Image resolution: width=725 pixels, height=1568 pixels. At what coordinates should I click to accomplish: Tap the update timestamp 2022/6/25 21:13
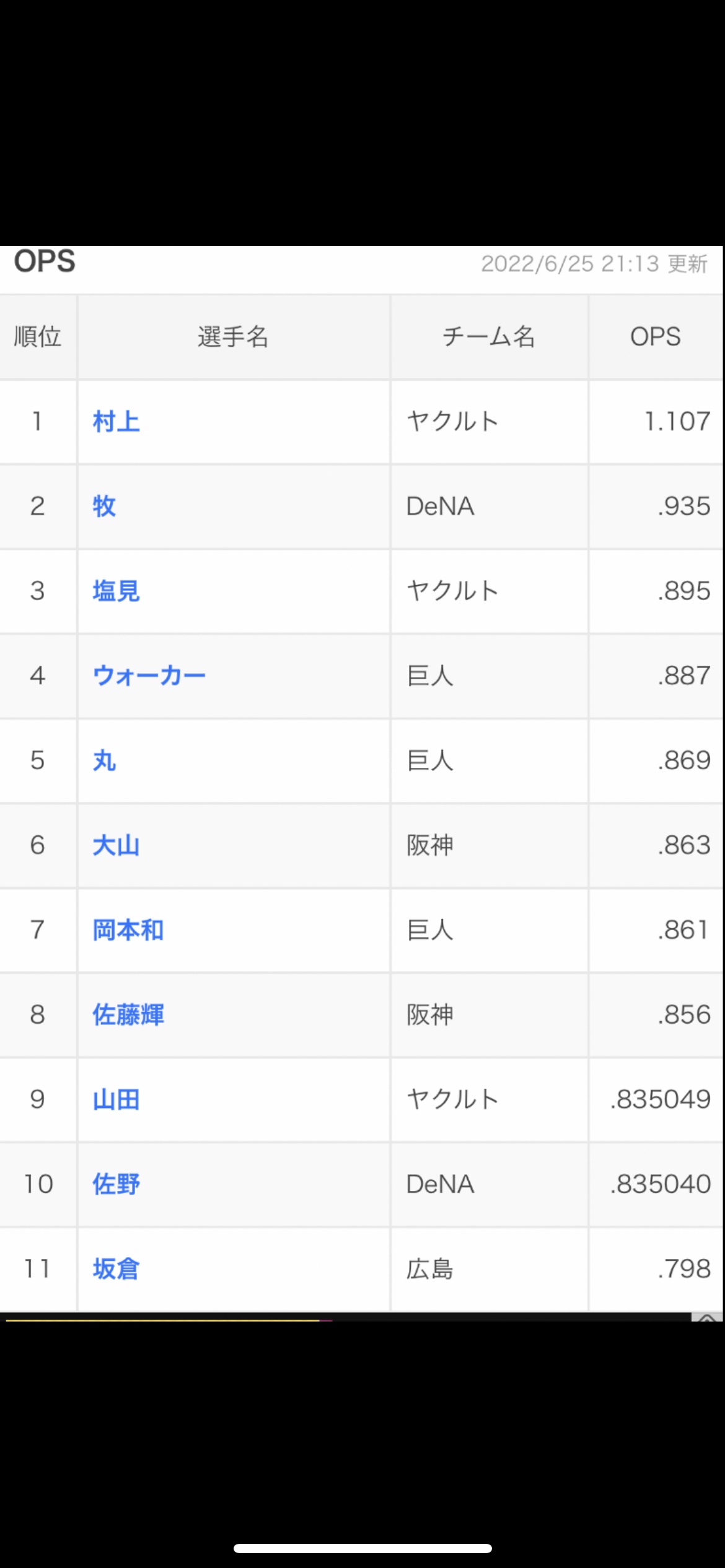pos(570,264)
